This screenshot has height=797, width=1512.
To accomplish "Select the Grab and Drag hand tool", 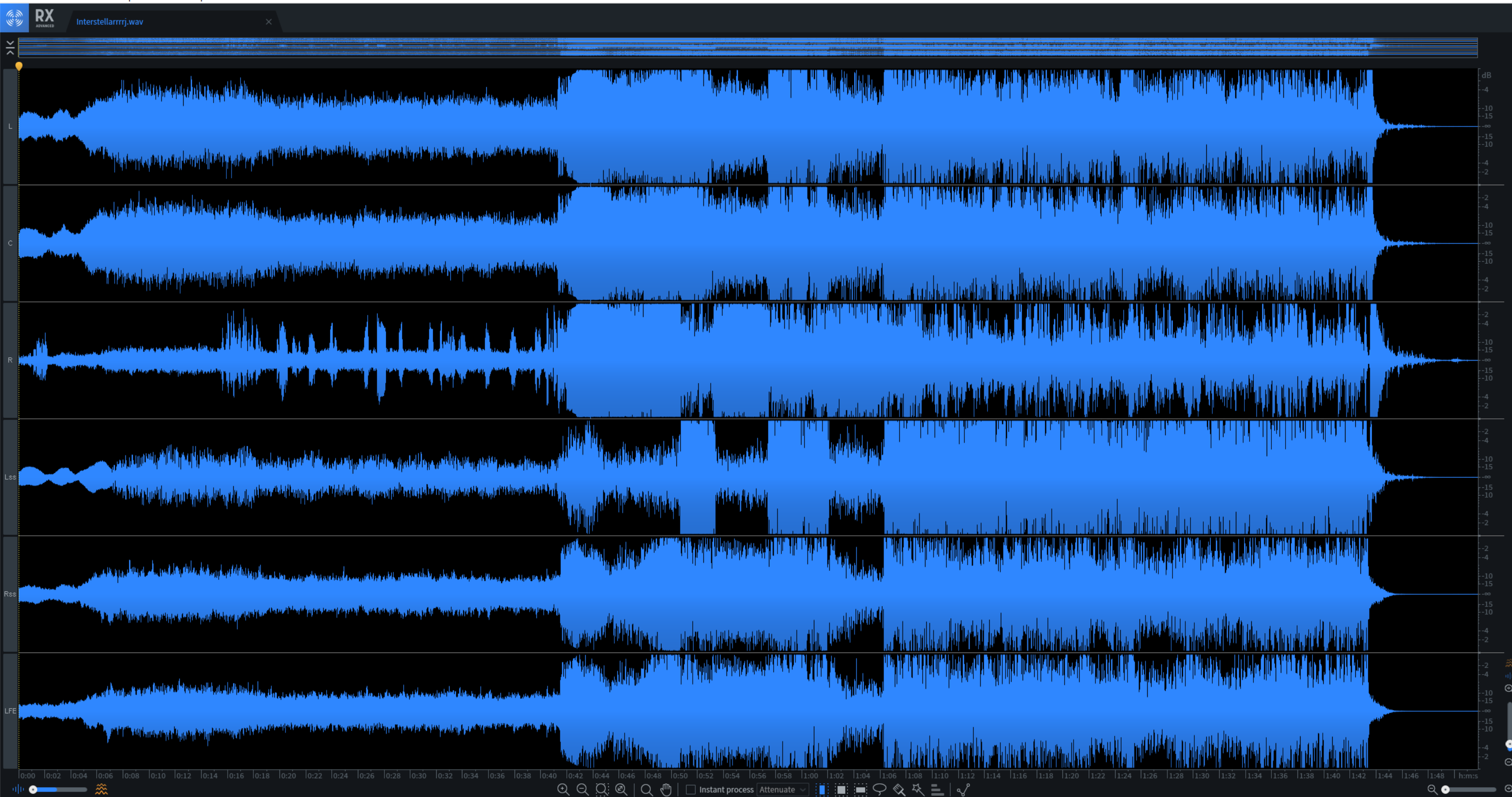I will tap(666, 789).
